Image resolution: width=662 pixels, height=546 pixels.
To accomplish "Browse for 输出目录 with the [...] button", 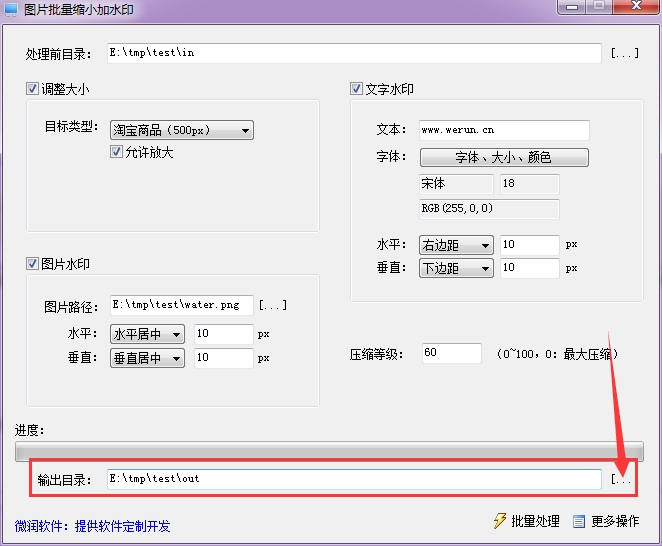I will (x=621, y=479).
